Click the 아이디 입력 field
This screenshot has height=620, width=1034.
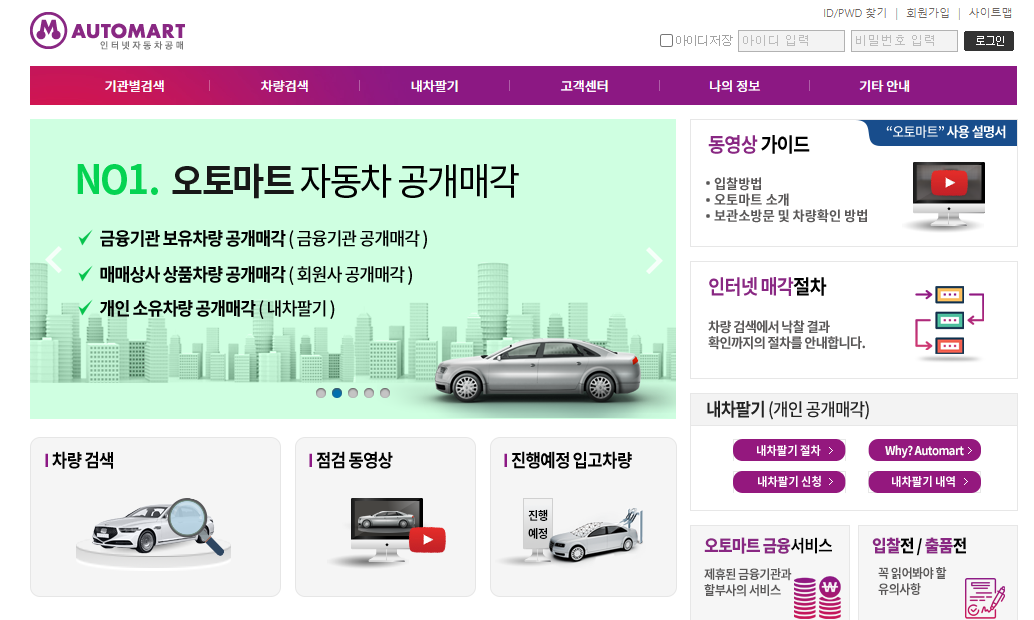791,41
